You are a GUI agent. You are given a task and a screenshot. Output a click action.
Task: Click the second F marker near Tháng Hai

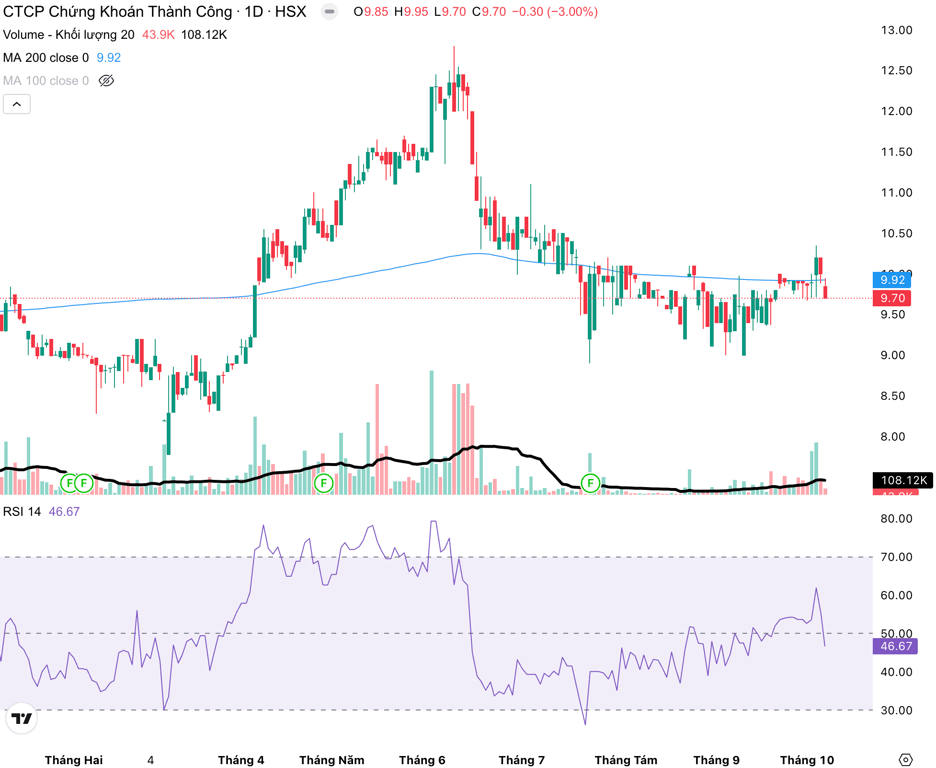tap(84, 483)
